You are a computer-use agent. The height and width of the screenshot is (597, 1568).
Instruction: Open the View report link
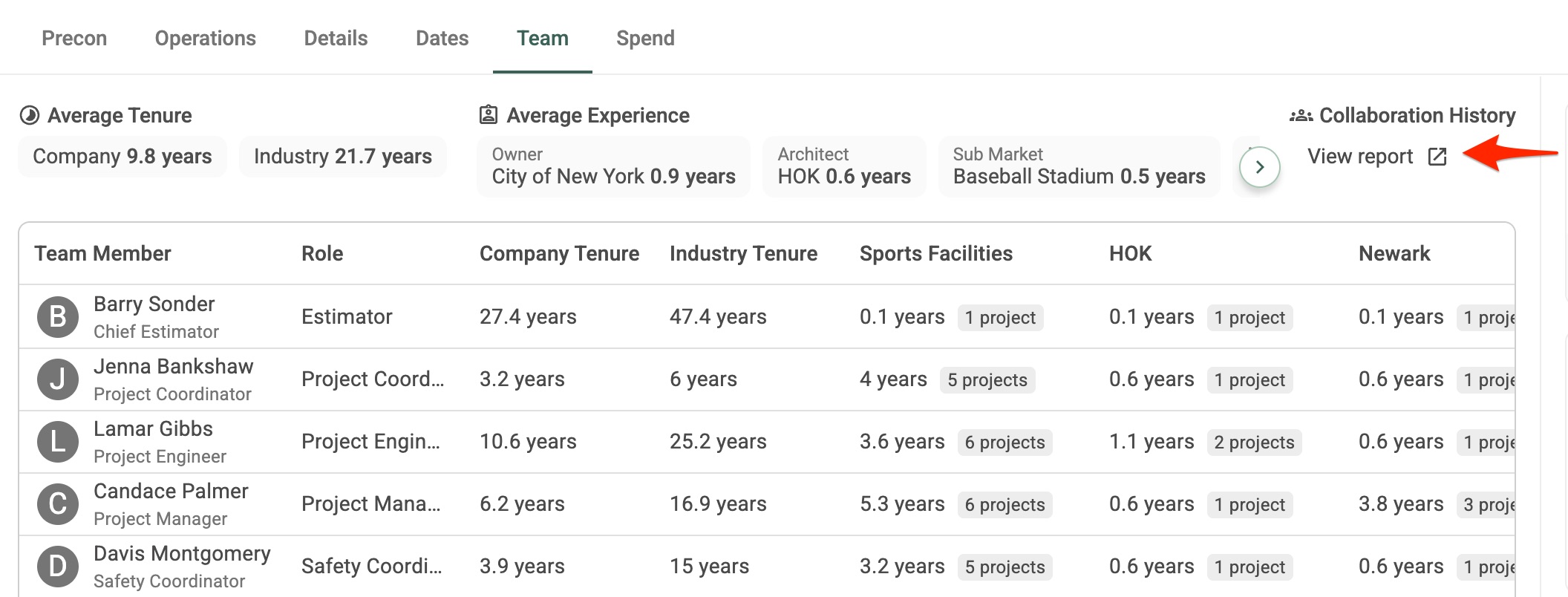[1377, 157]
